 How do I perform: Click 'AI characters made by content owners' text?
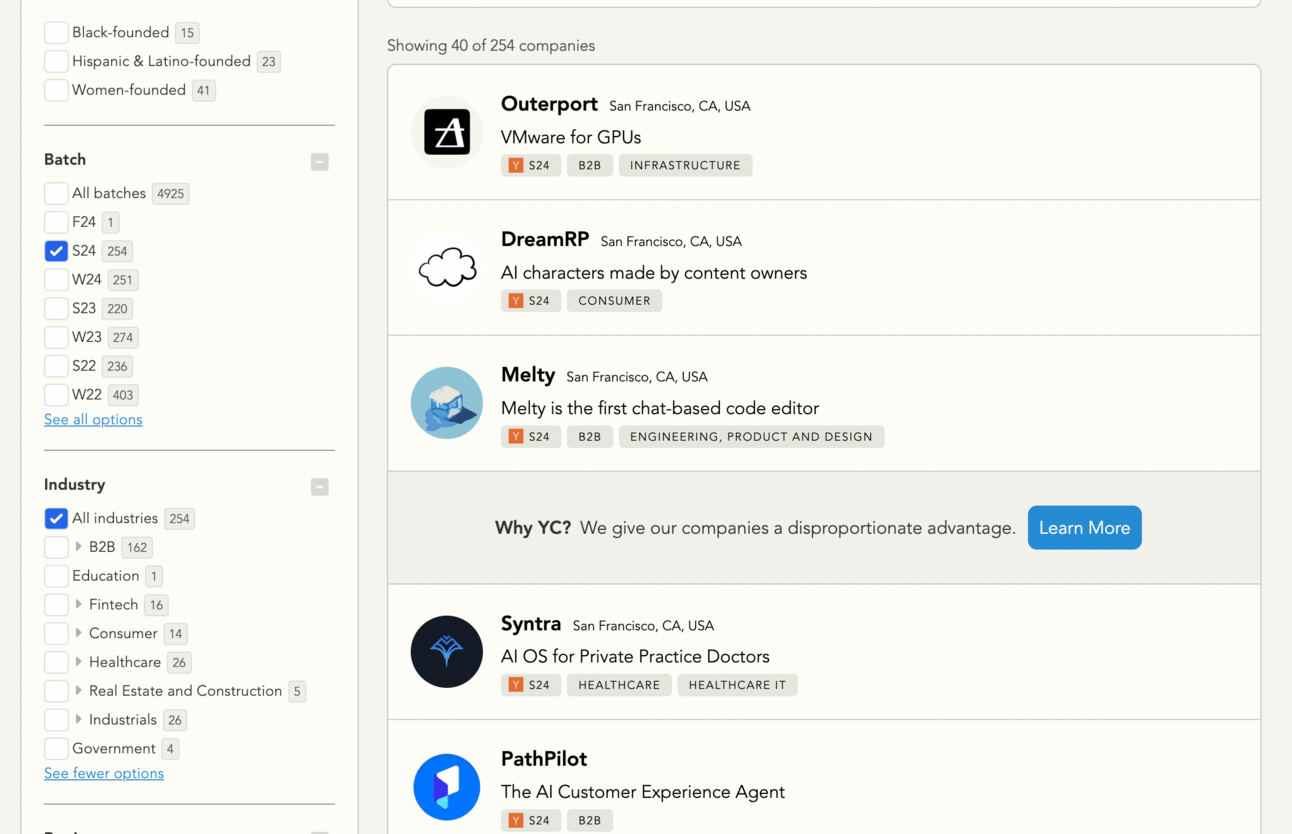click(654, 273)
